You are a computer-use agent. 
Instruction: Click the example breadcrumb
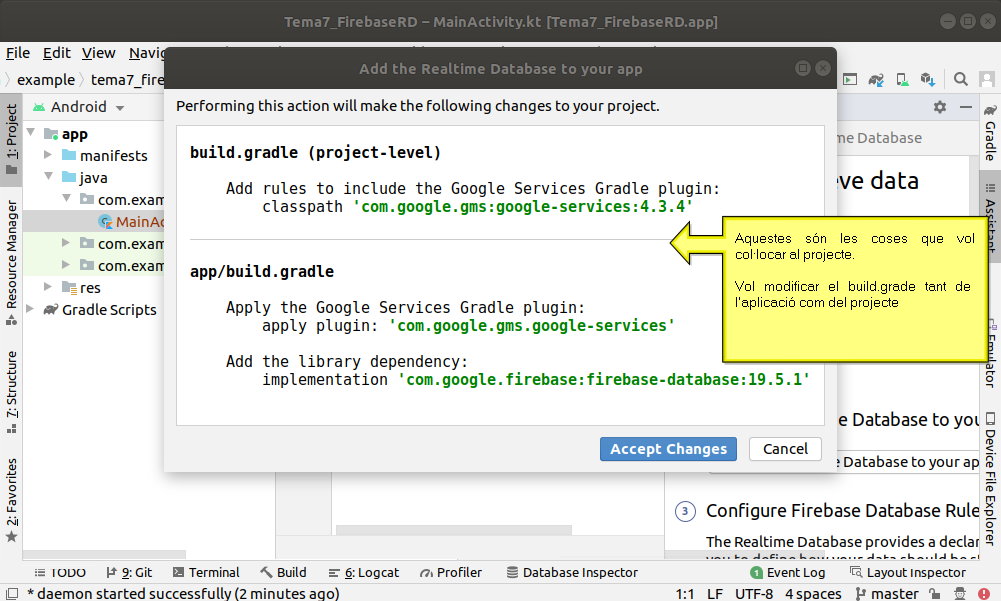click(x=45, y=80)
